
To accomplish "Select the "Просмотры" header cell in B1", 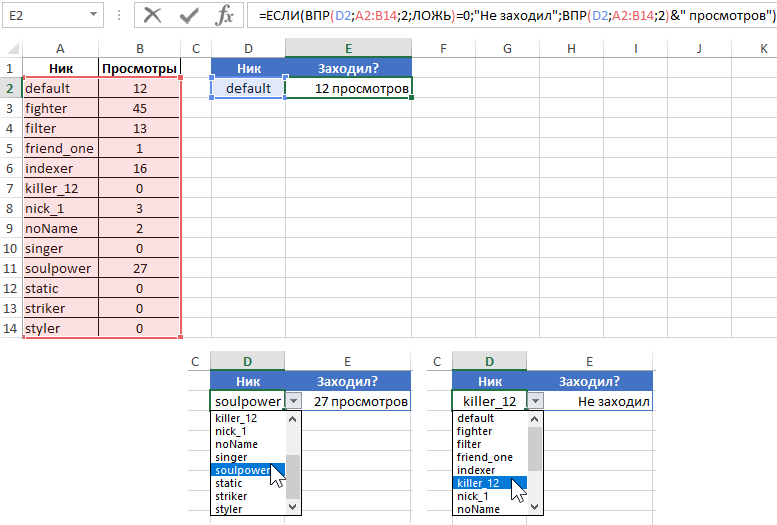I will [140, 68].
